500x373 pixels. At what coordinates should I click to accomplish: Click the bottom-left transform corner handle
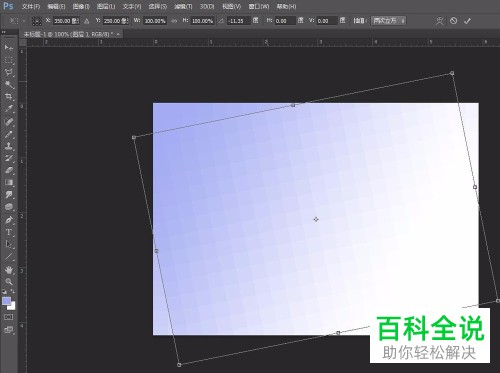point(179,365)
